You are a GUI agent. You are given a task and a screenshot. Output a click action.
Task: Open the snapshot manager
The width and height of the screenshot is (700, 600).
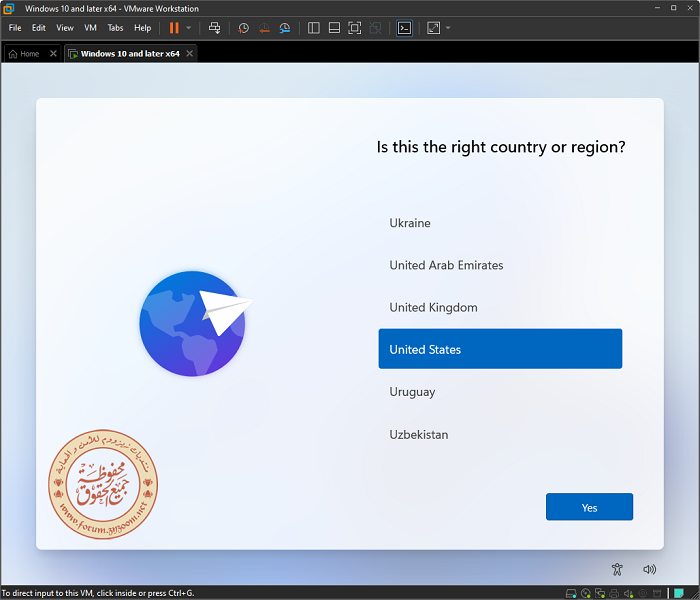coord(284,28)
